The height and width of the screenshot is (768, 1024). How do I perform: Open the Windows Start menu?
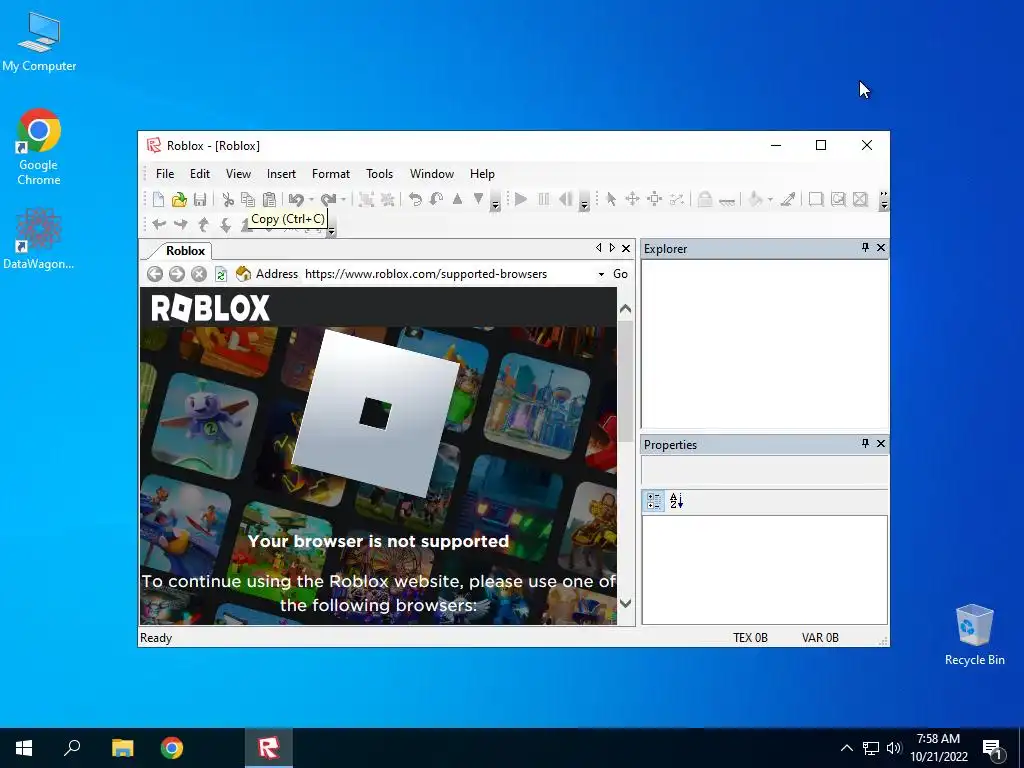coord(24,748)
